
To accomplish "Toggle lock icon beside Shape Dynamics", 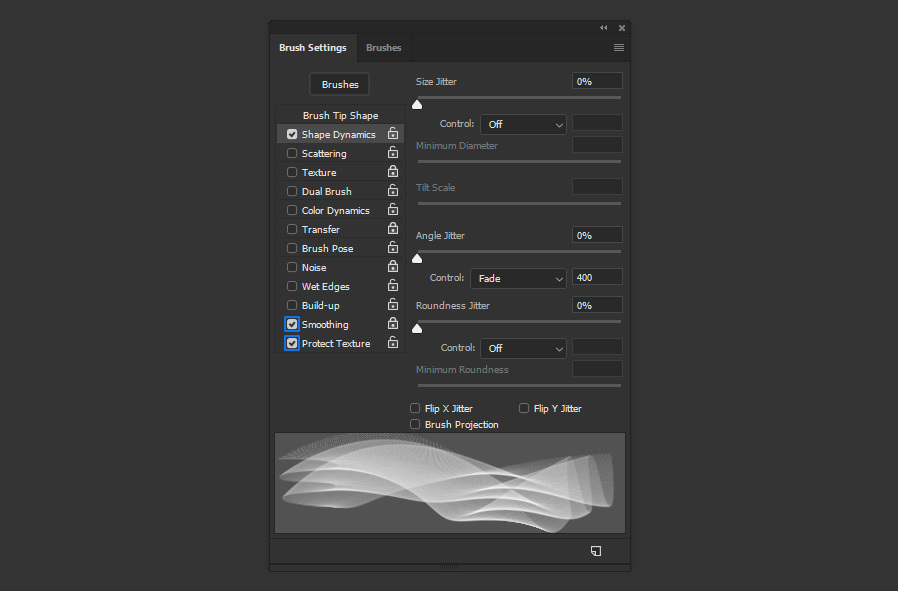I will pyautogui.click(x=393, y=133).
